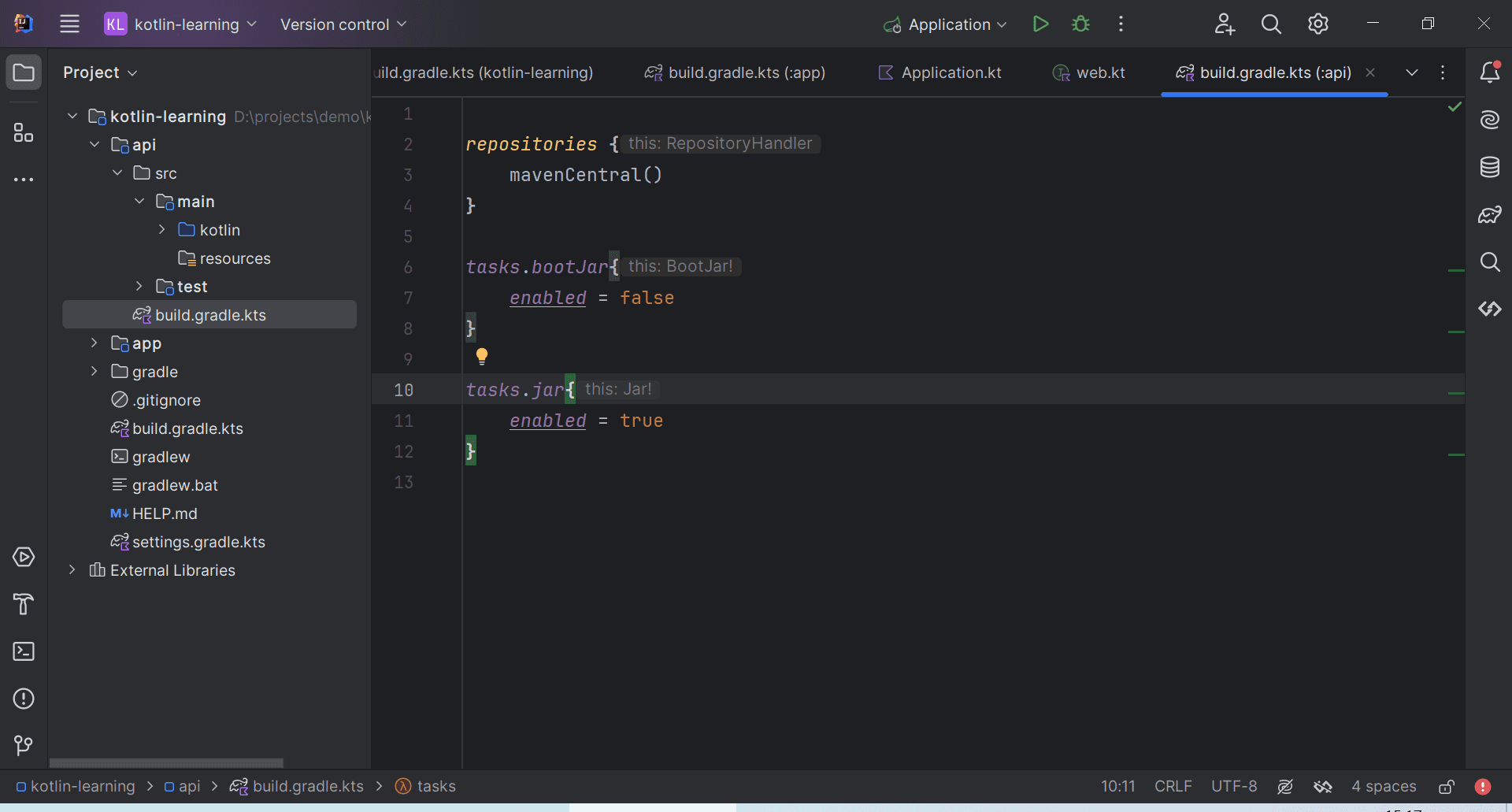Open the AI Assistant spiral icon
The width and height of the screenshot is (1512, 812).
(x=1489, y=120)
